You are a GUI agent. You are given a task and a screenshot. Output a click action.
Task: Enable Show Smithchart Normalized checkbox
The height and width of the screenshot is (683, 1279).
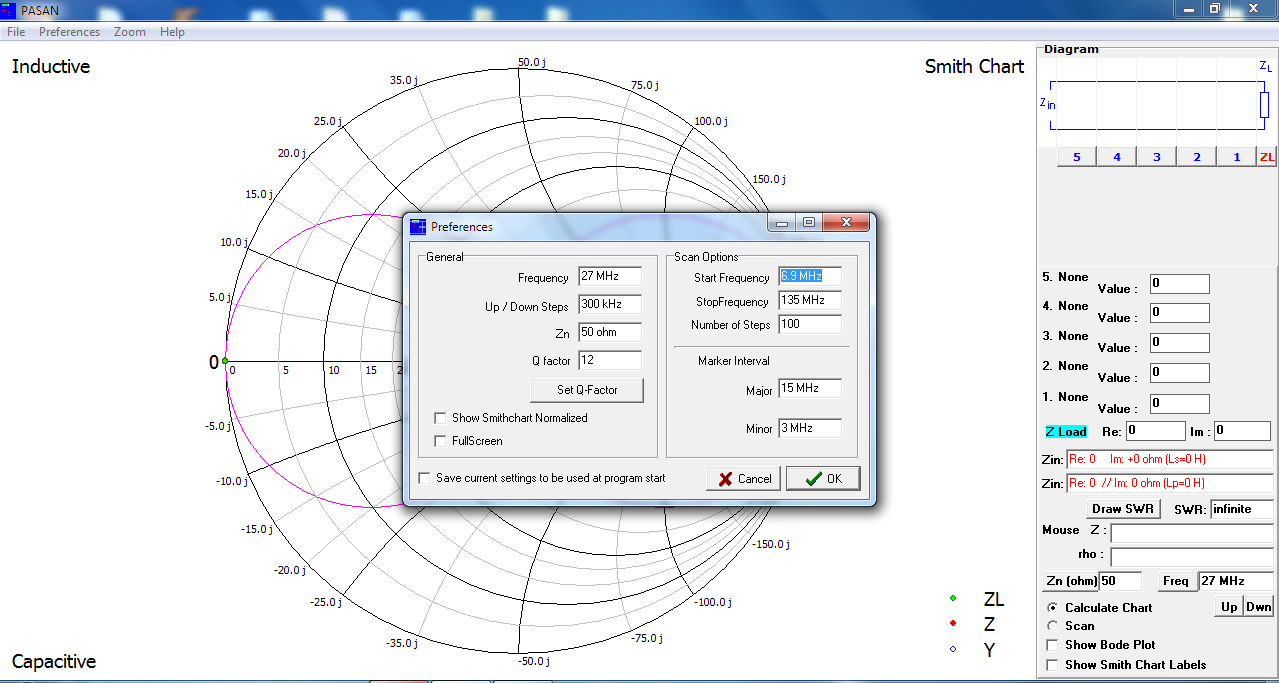pyautogui.click(x=440, y=418)
